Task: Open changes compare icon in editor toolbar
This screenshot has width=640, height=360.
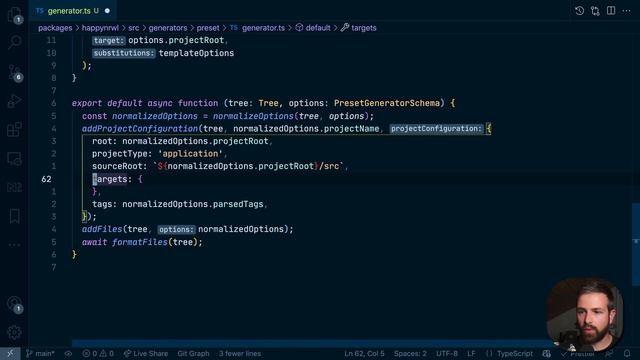Action: tap(595, 11)
